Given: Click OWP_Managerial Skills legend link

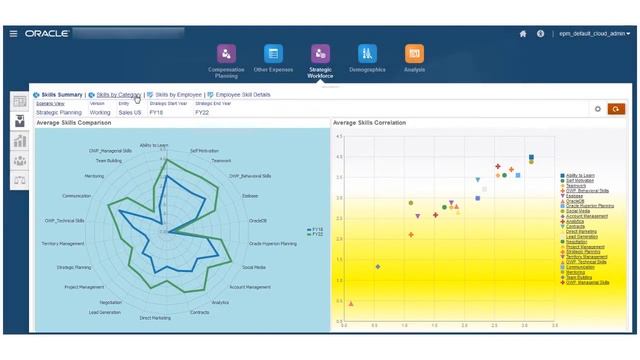Looking at the screenshot, I should coord(587,282).
